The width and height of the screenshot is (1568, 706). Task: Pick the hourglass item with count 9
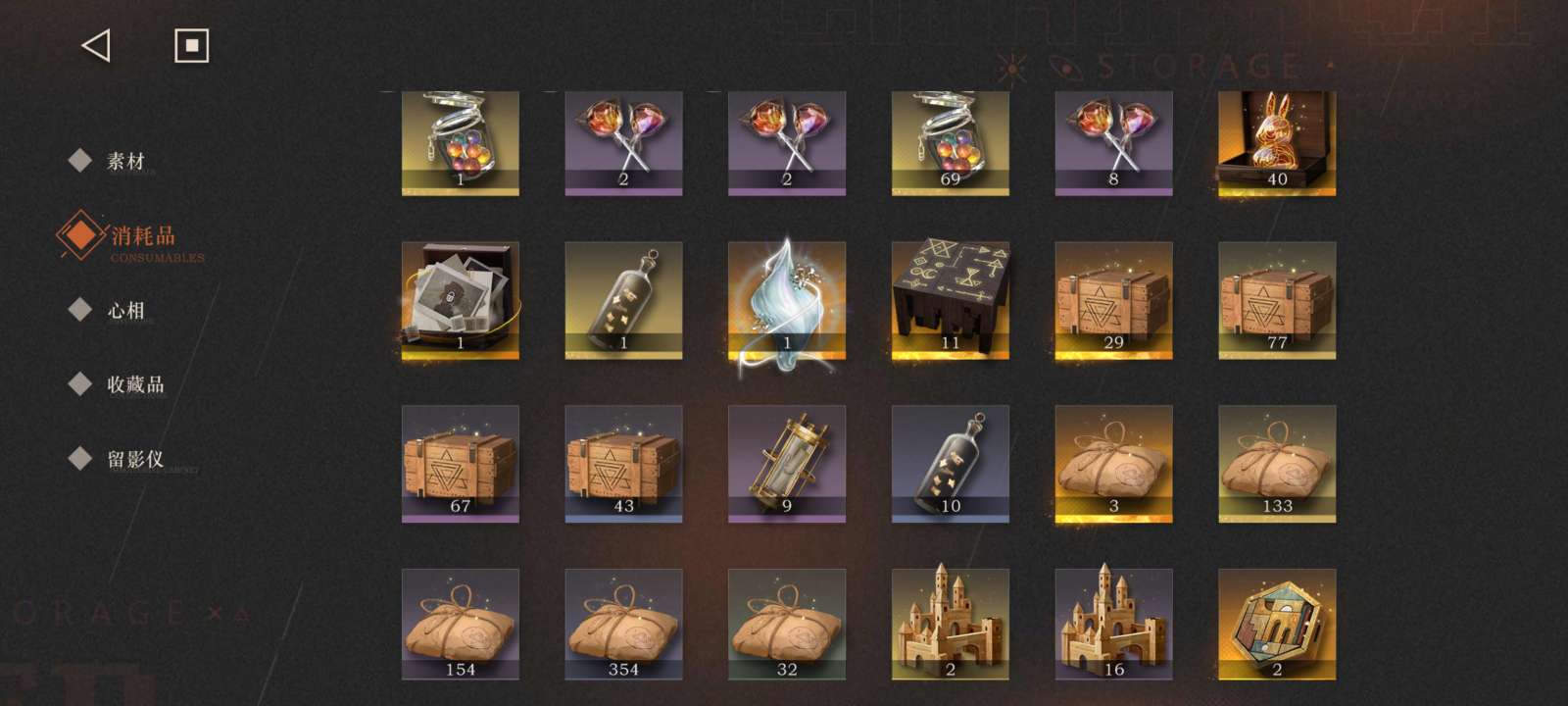tap(787, 464)
